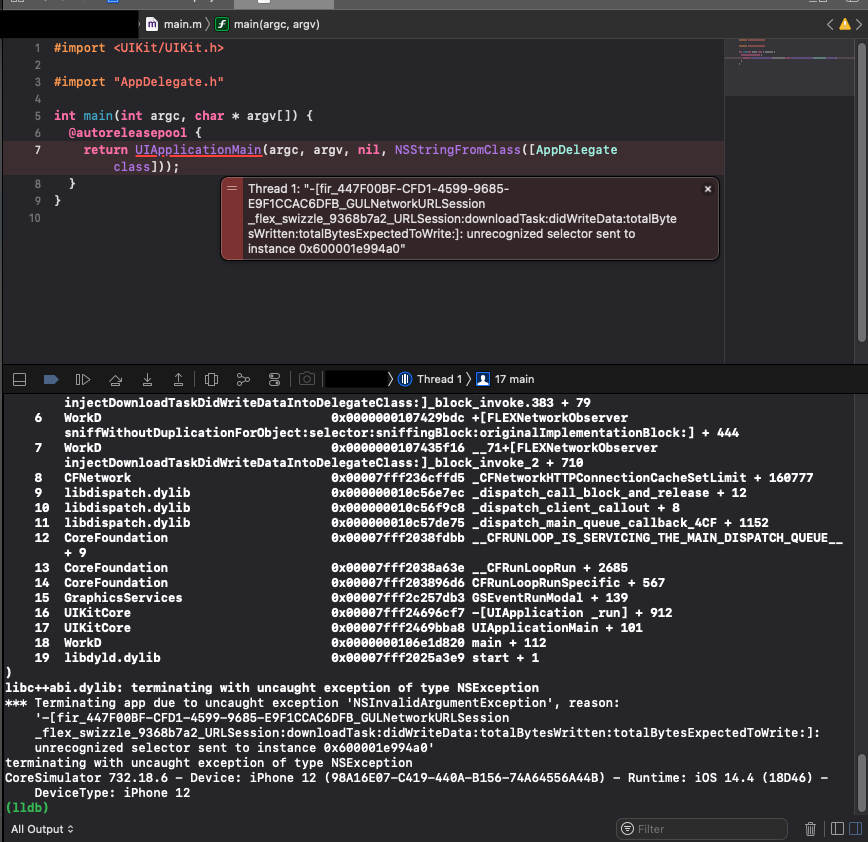Open the All Output console selector
This screenshot has width=868, height=842.
pos(42,829)
